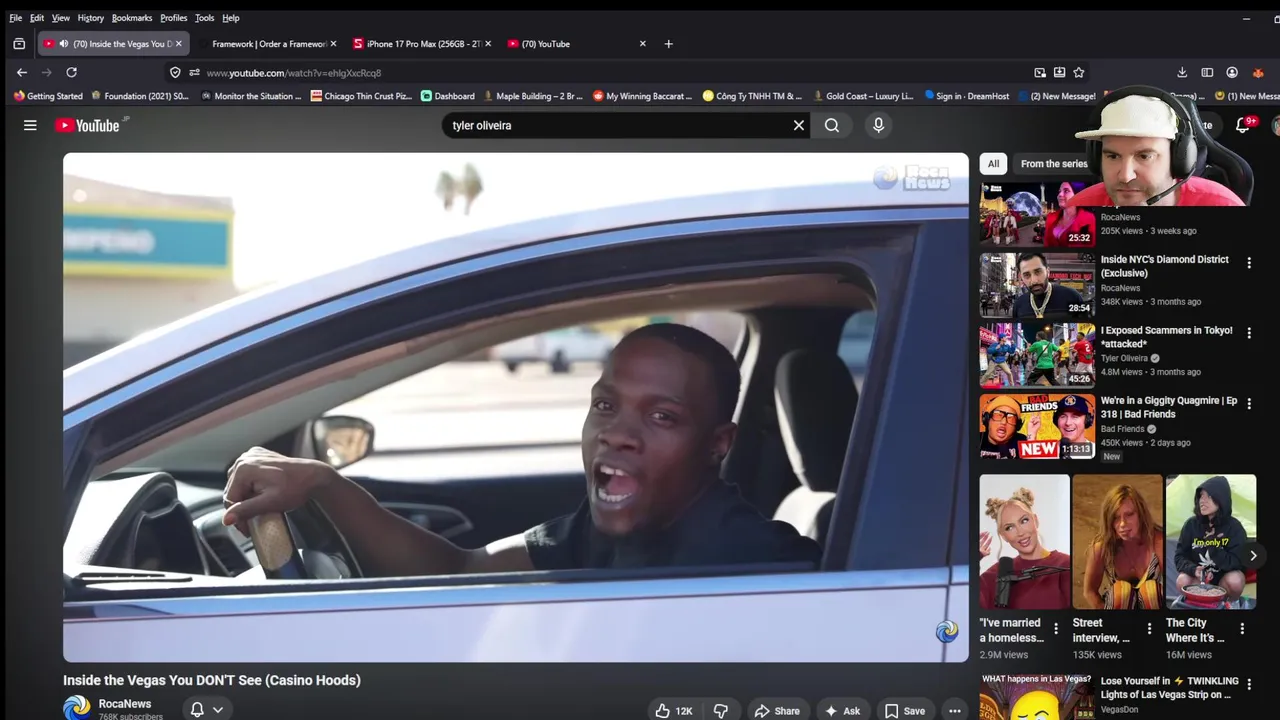Open the RocaNews channel name link

124,704
